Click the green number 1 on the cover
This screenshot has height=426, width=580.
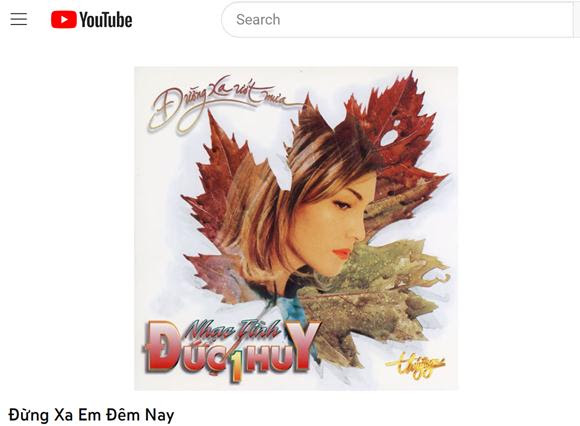point(236,366)
